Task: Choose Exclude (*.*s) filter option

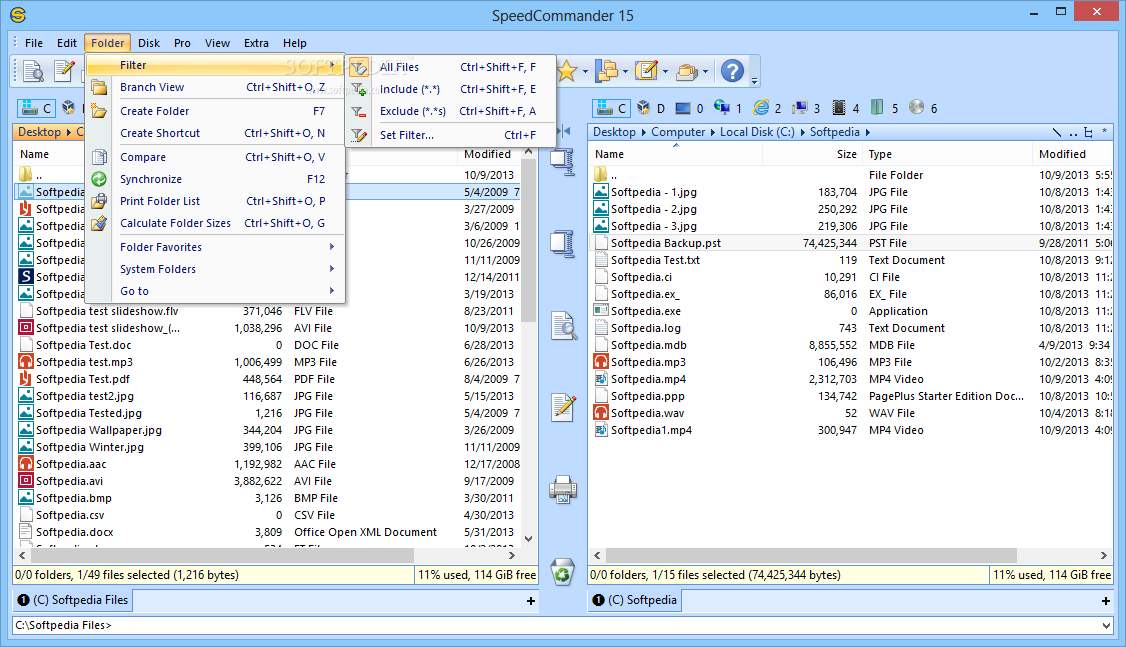Action: pyautogui.click(x=453, y=111)
